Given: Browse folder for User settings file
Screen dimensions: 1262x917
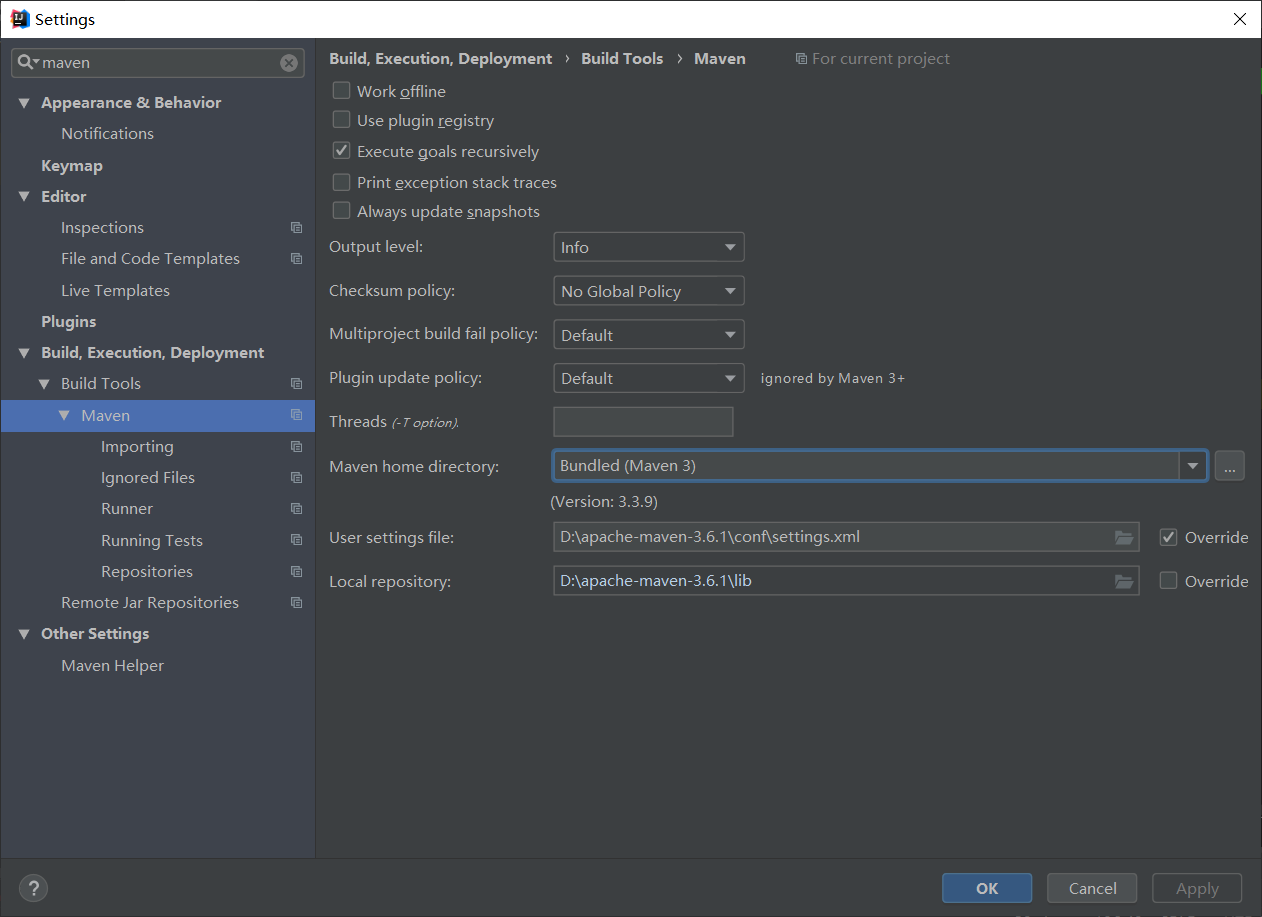Looking at the screenshot, I should tap(1124, 538).
